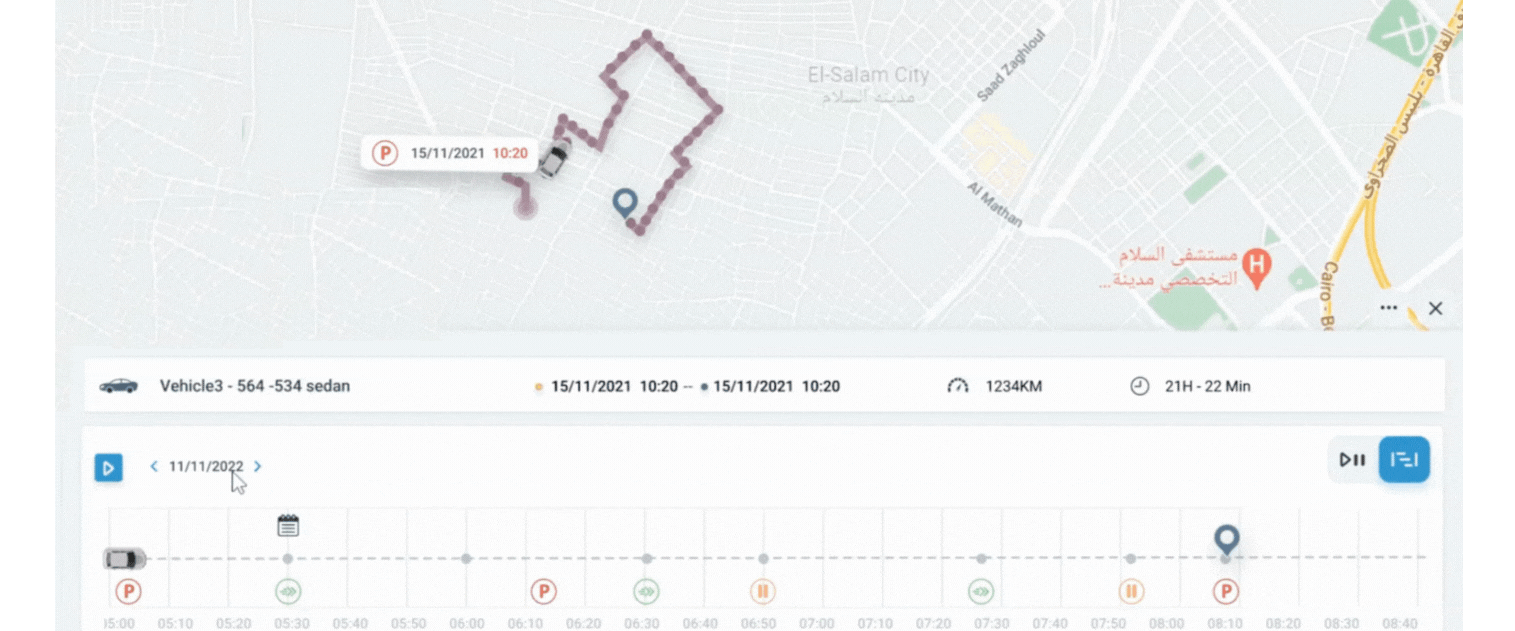Click the car marker on the map route

(x=553, y=159)
